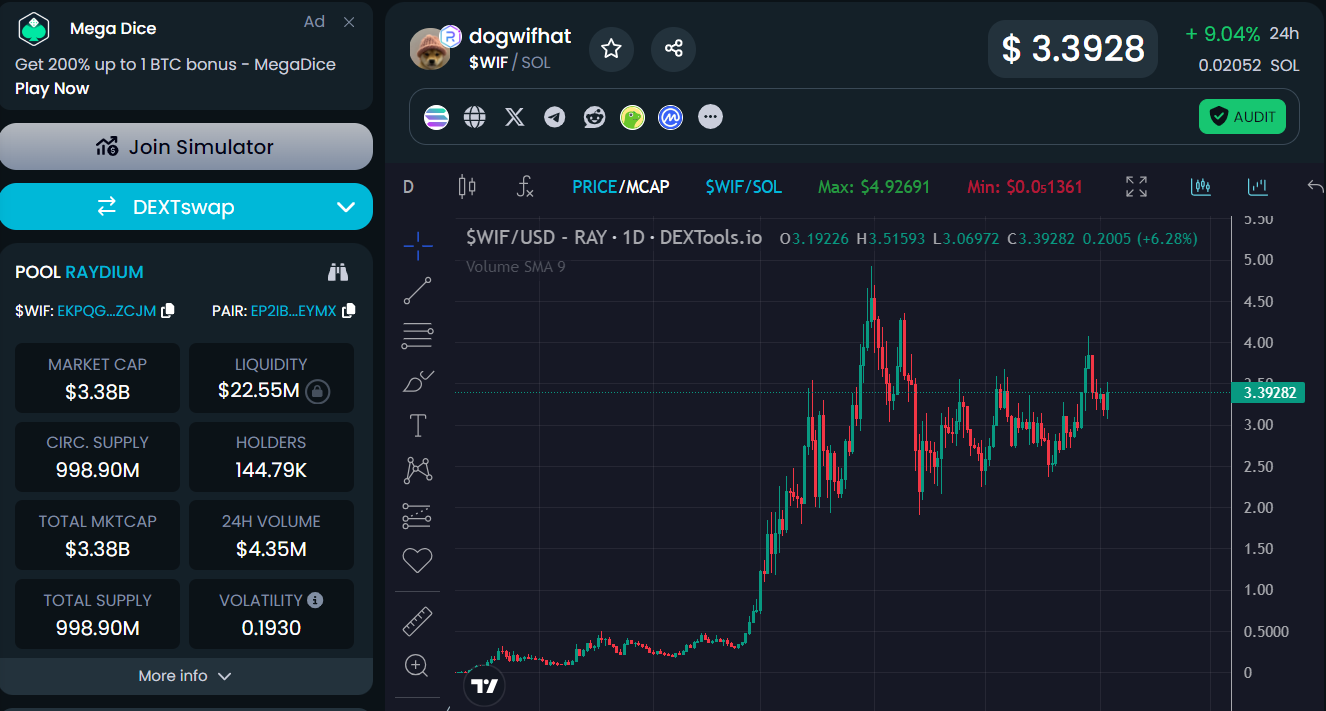Viewport: 1326px width, 711px height.
Task: Open the project website globe icon
Action: coord(475,117)
